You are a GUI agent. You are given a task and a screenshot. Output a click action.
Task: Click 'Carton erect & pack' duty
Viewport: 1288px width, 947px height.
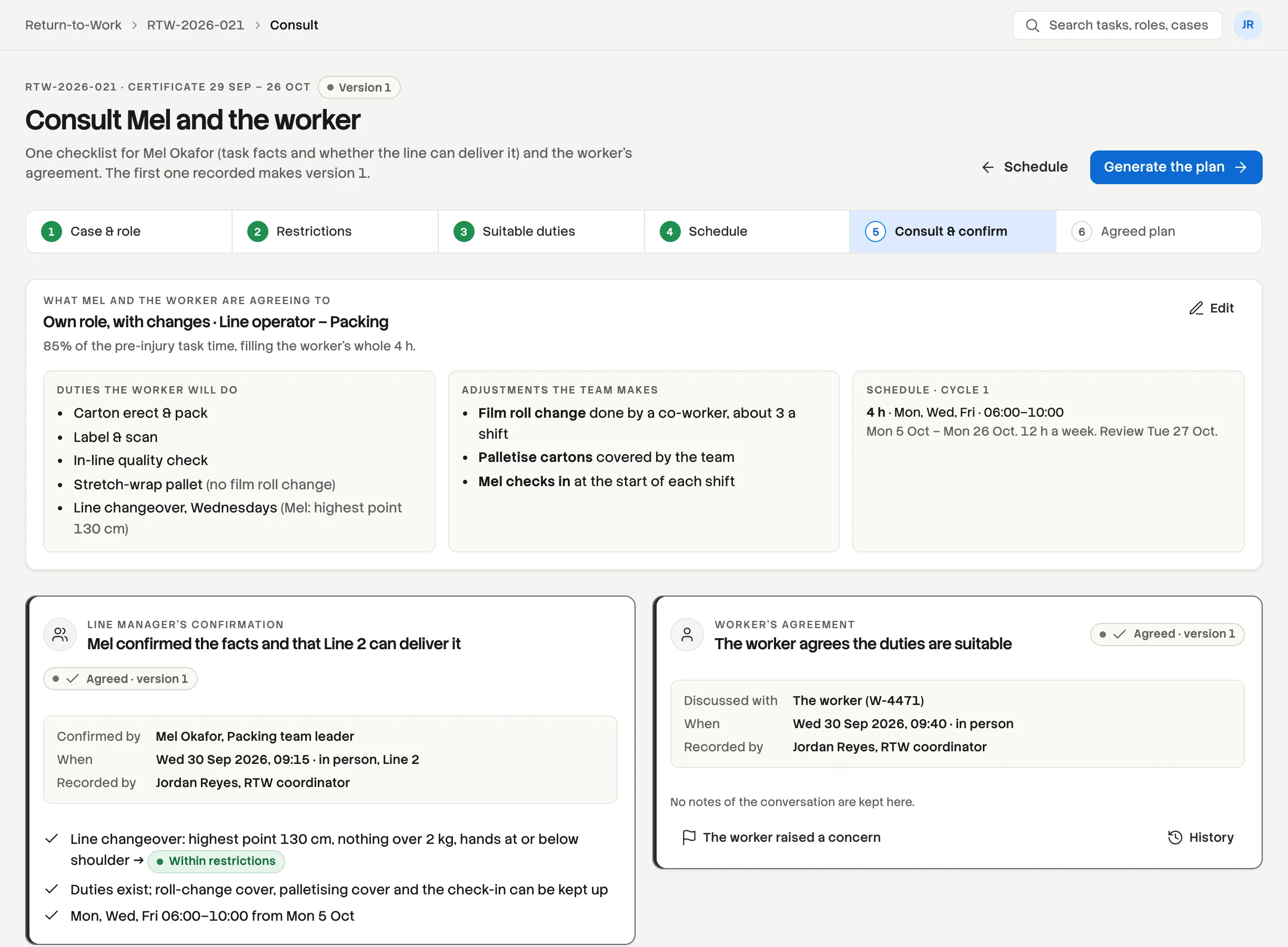(140, 414)
